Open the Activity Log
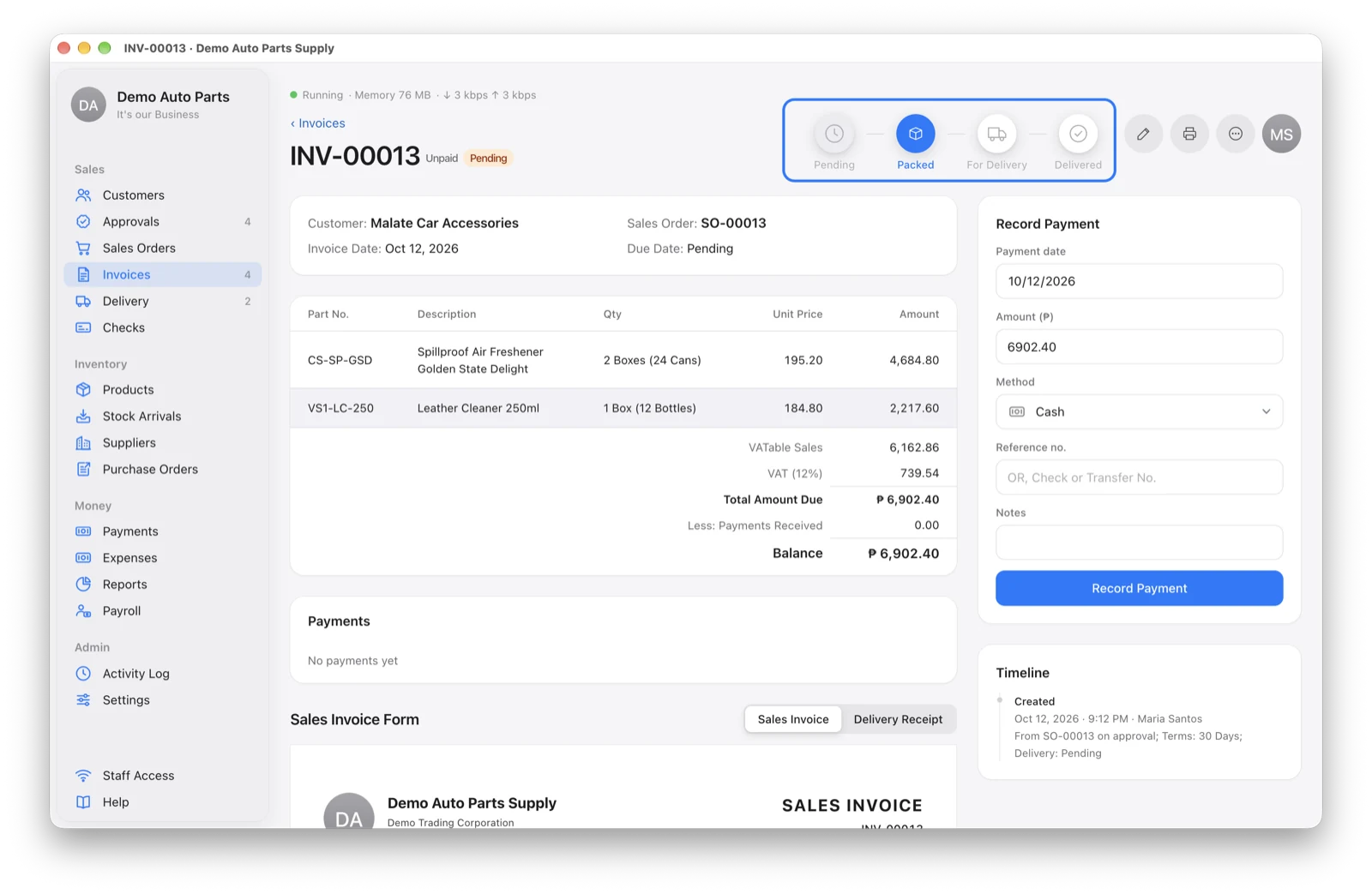This screenshot has width=1372, height=894. pos(163,674)
